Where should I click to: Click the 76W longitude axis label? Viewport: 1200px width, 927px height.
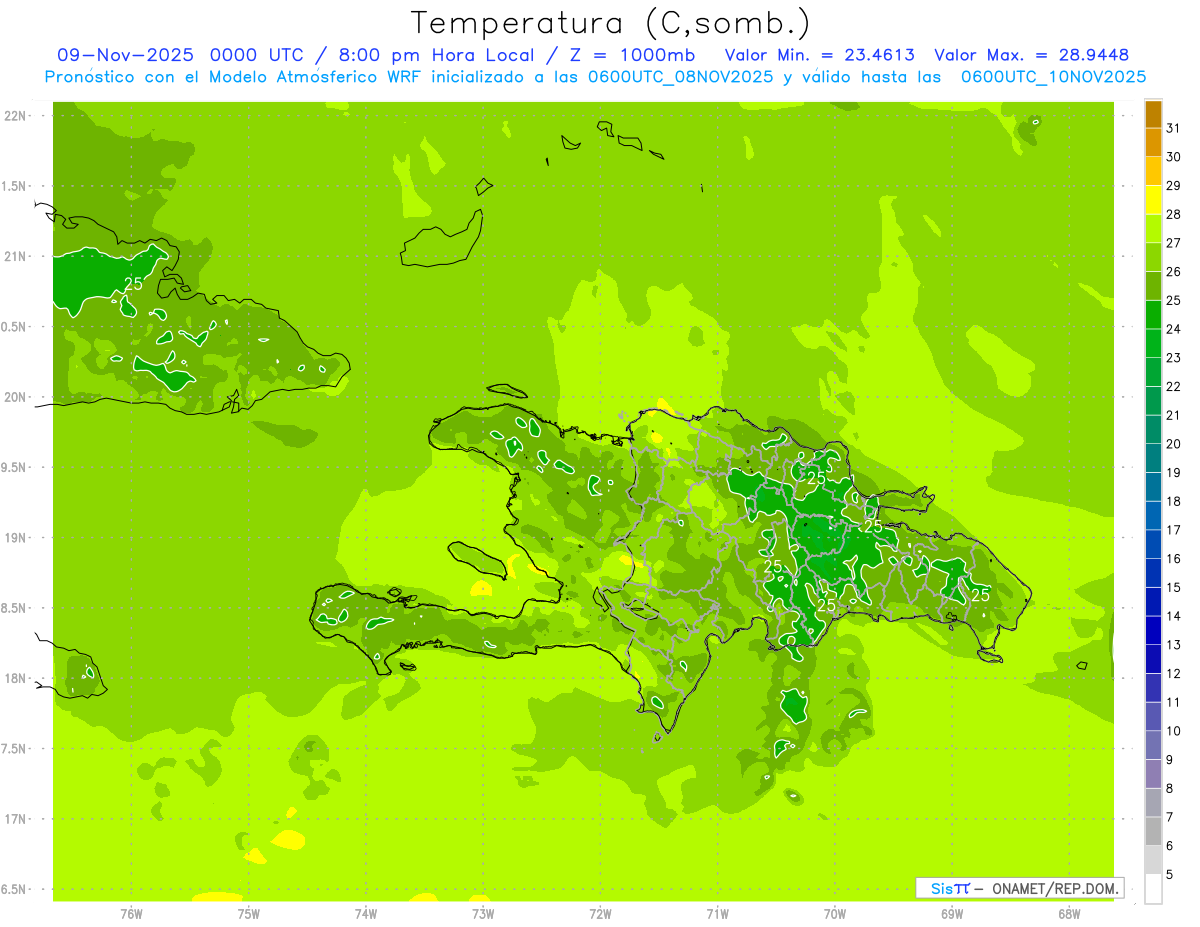(x=131, y=913)
